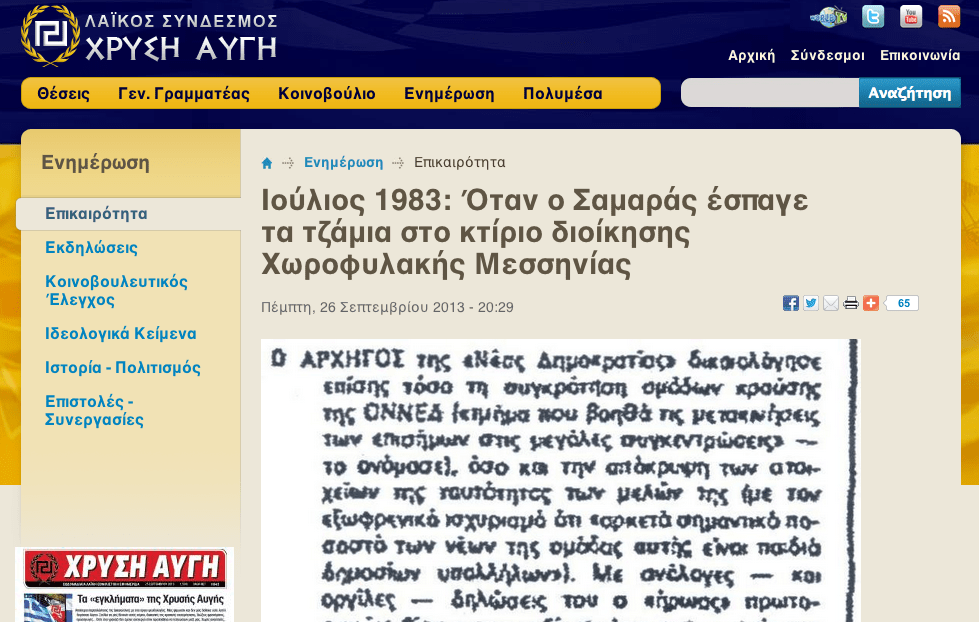Open the YouTube channel icon
Viewport: 979px width, 622px height.
point(911,17)
